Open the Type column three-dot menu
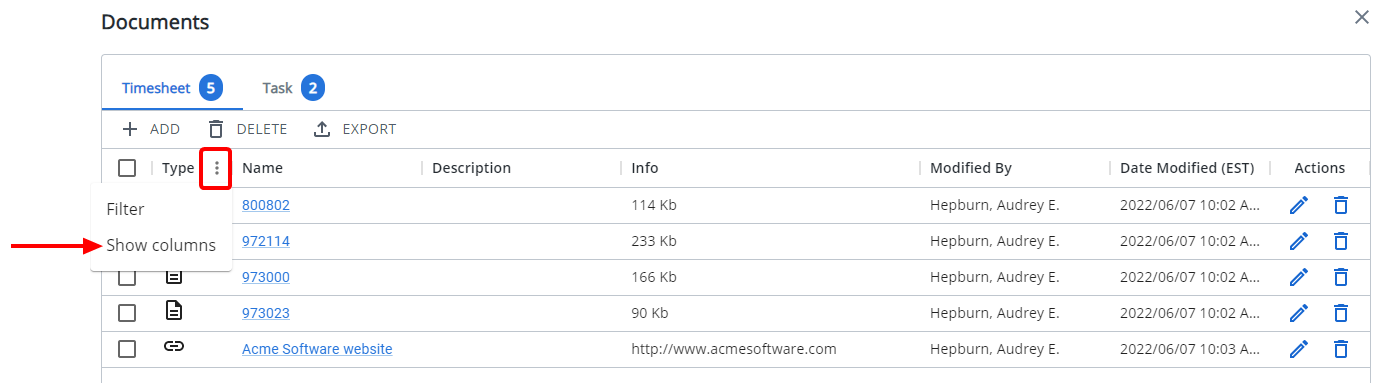The image size is (1383, 383). [217, 168]
